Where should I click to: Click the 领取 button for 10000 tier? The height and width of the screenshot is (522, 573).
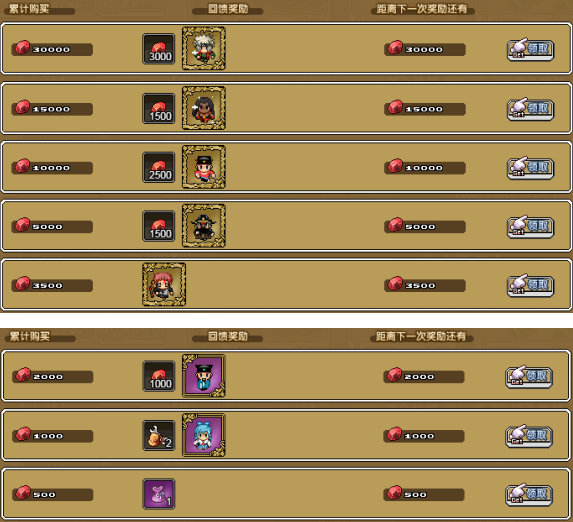pyautogui.click(x=531, y=167)
